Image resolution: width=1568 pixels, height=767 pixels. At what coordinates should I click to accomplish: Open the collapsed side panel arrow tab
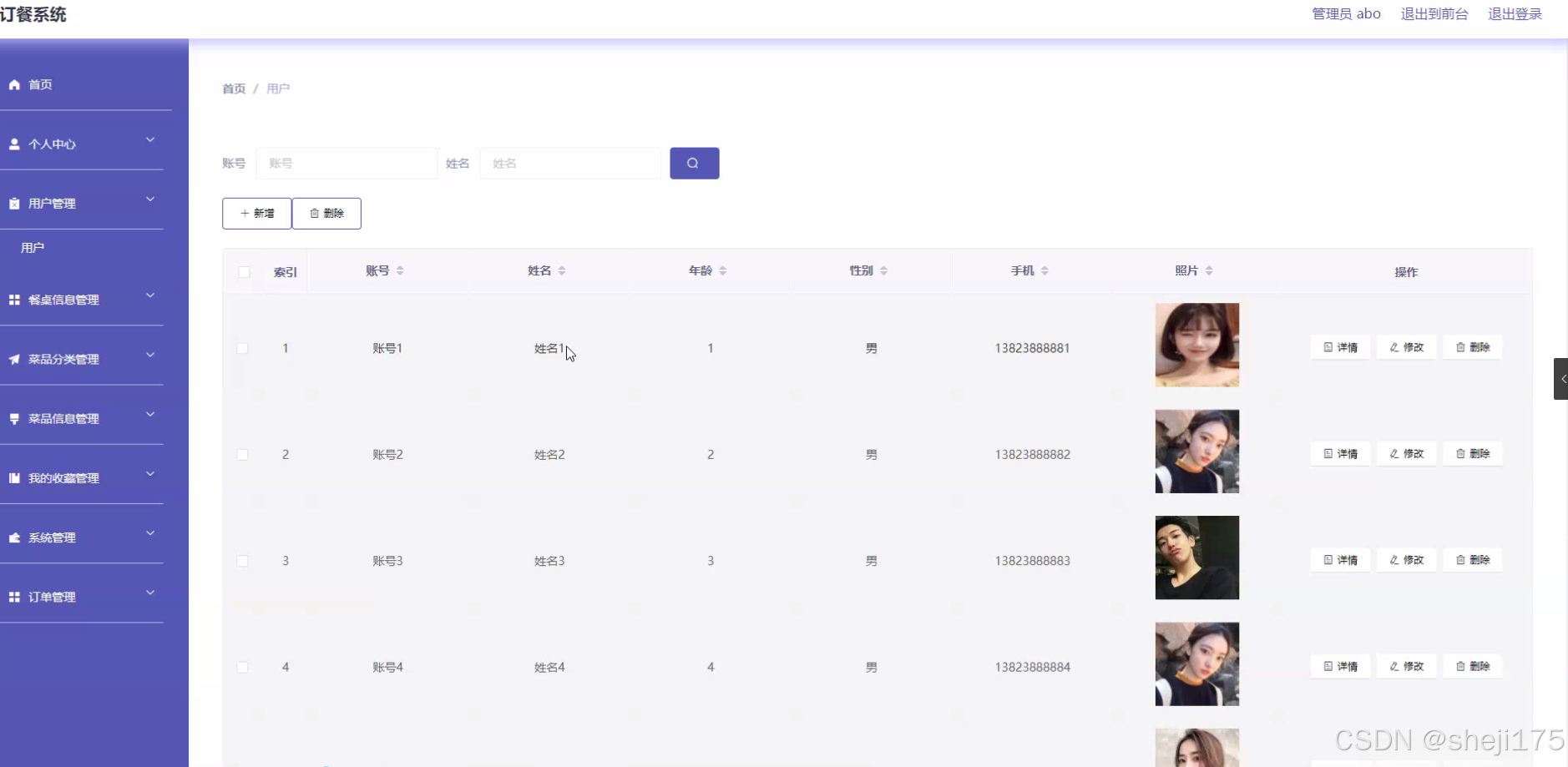1560,379
